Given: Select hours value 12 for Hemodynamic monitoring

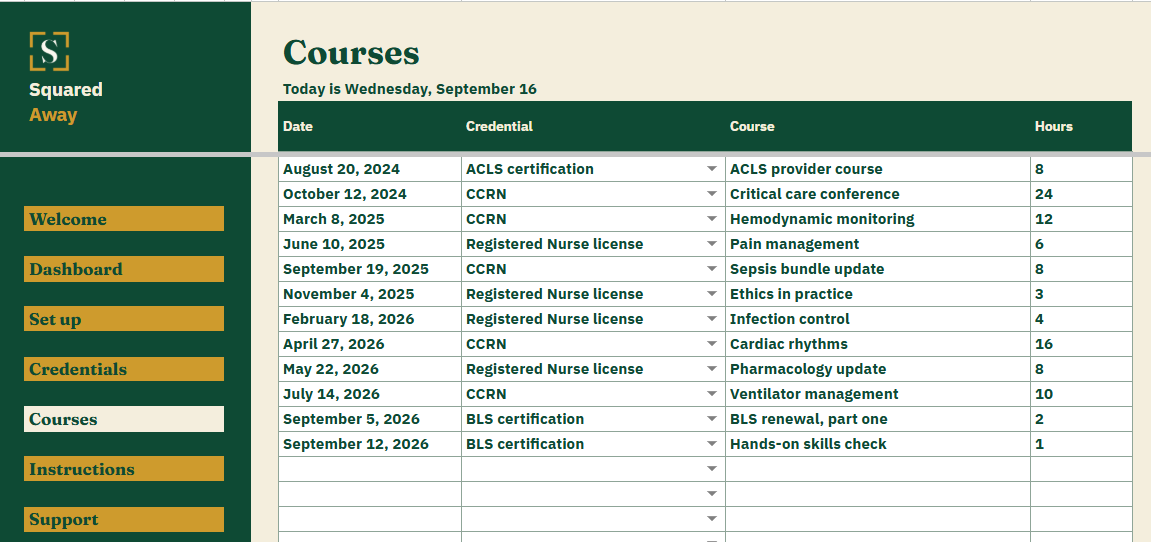Looking at the screenshot, I should tap(1081, 219).
